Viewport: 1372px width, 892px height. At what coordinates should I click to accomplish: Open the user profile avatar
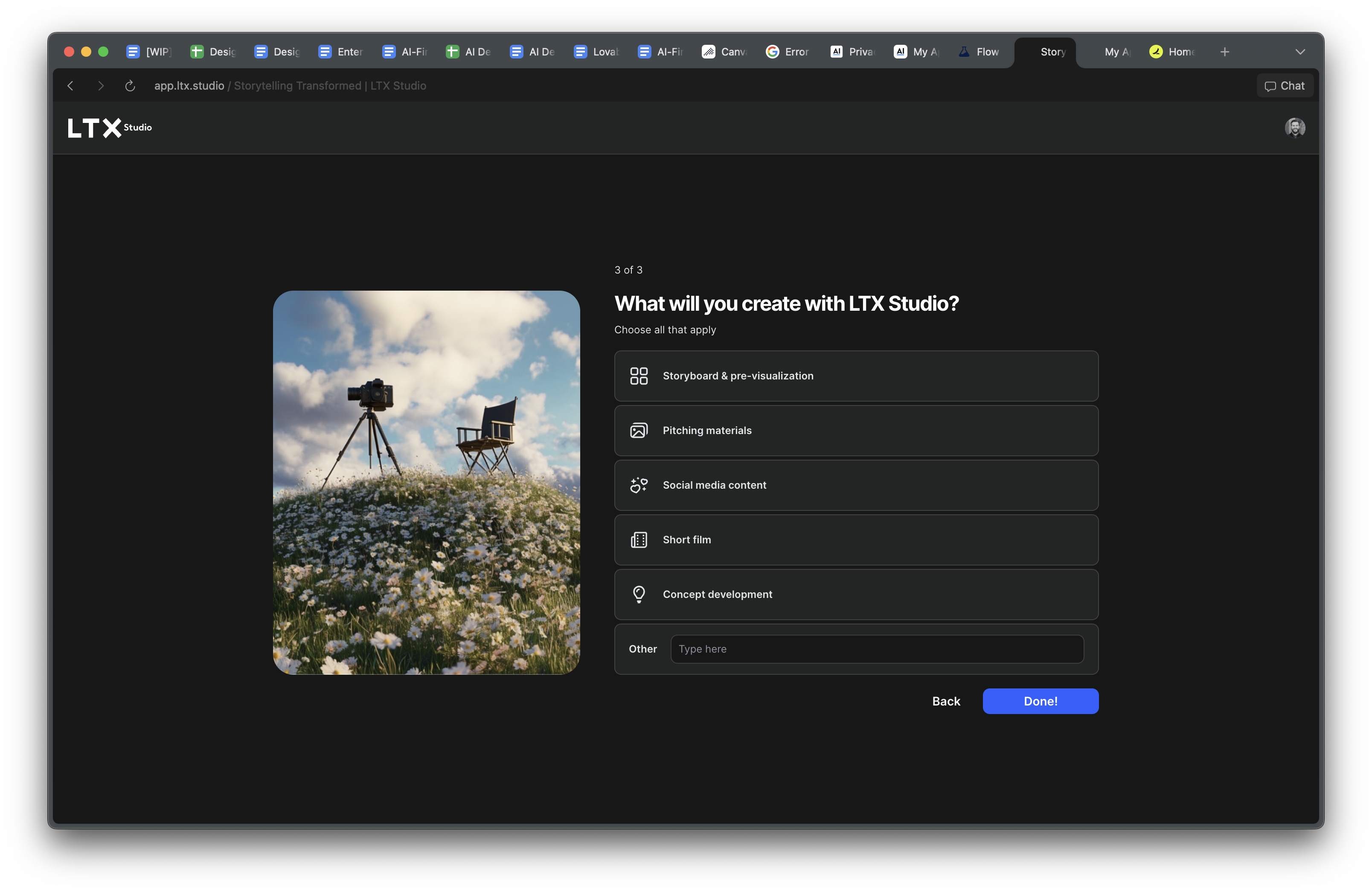coord(1295,128)
